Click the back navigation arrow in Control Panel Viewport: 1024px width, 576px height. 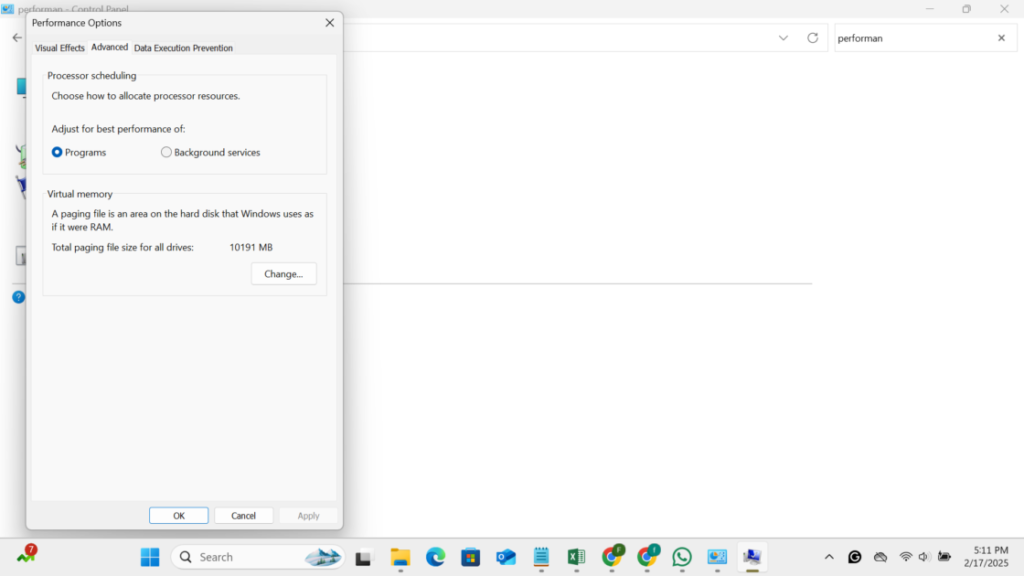tap(16, 37)
